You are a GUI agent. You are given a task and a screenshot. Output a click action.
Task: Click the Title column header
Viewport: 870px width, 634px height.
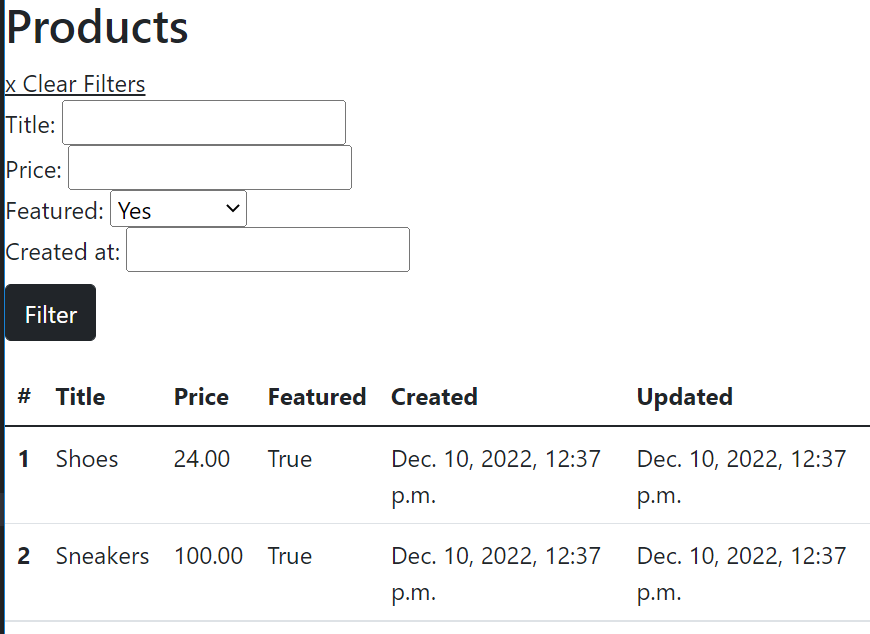coord(80,397)
